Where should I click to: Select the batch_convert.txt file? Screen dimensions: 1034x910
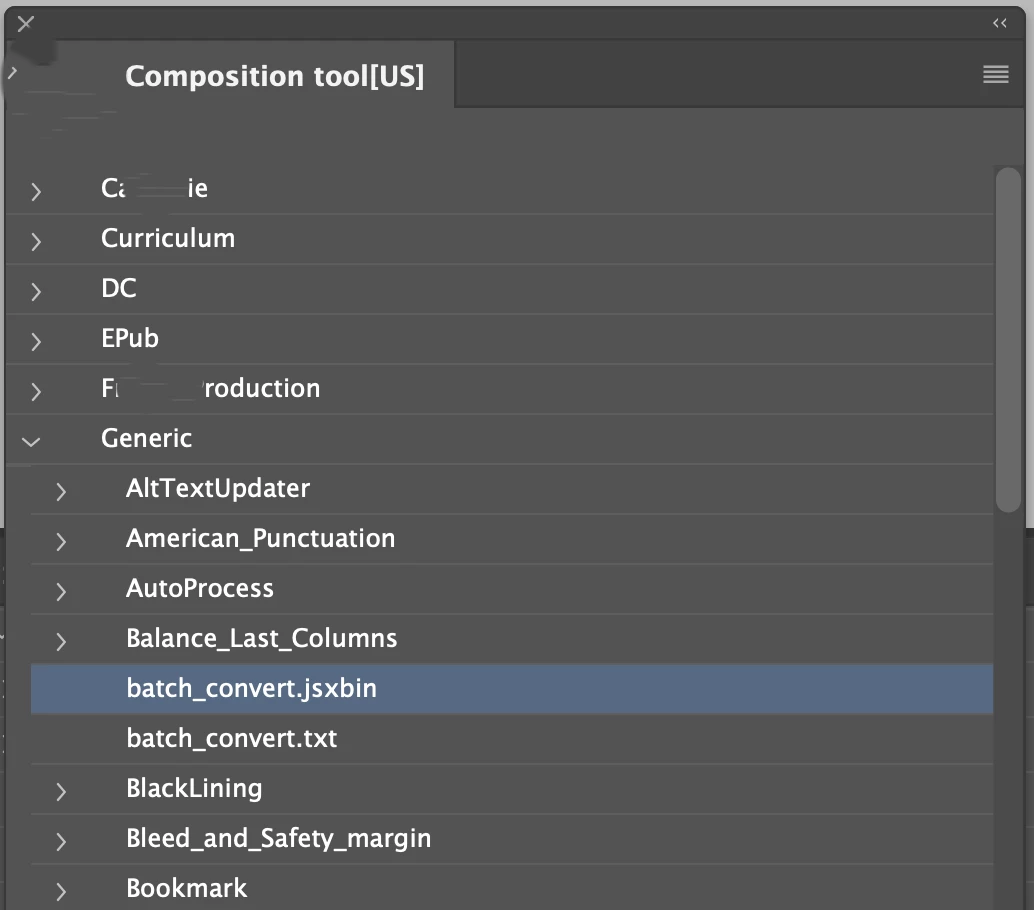click(x=231, y=739)
